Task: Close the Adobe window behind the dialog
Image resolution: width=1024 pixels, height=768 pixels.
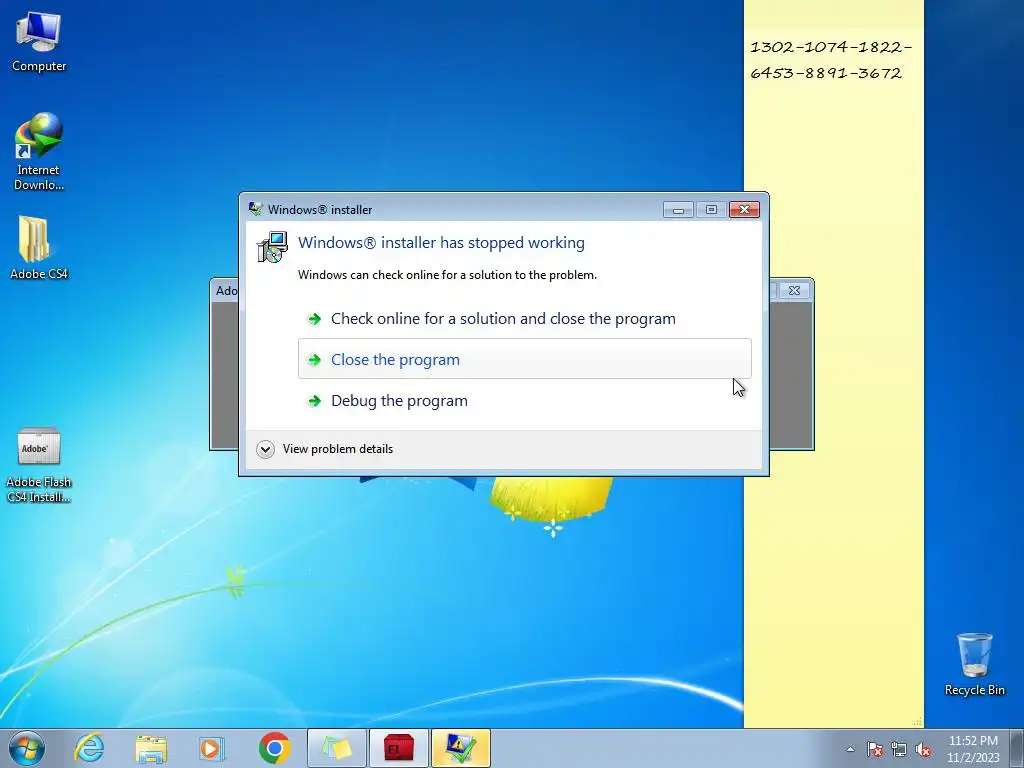Action: point(793,291)
